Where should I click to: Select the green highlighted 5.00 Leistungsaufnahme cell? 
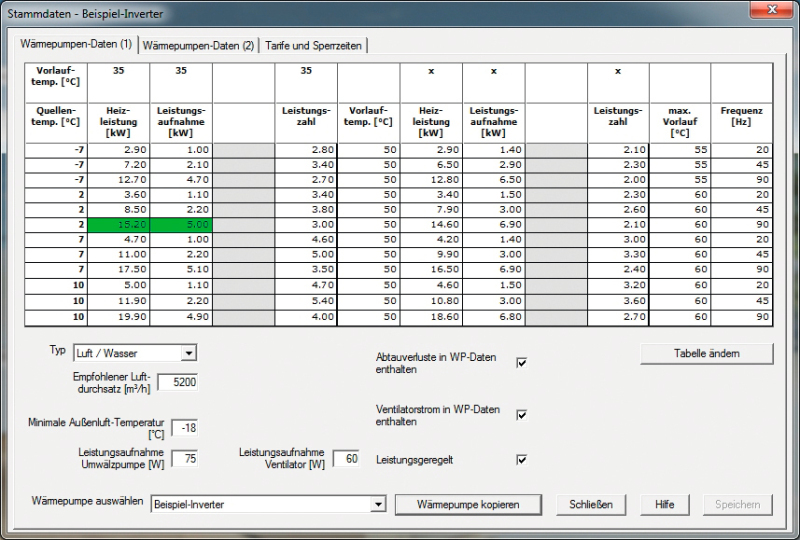pos(181,225)
